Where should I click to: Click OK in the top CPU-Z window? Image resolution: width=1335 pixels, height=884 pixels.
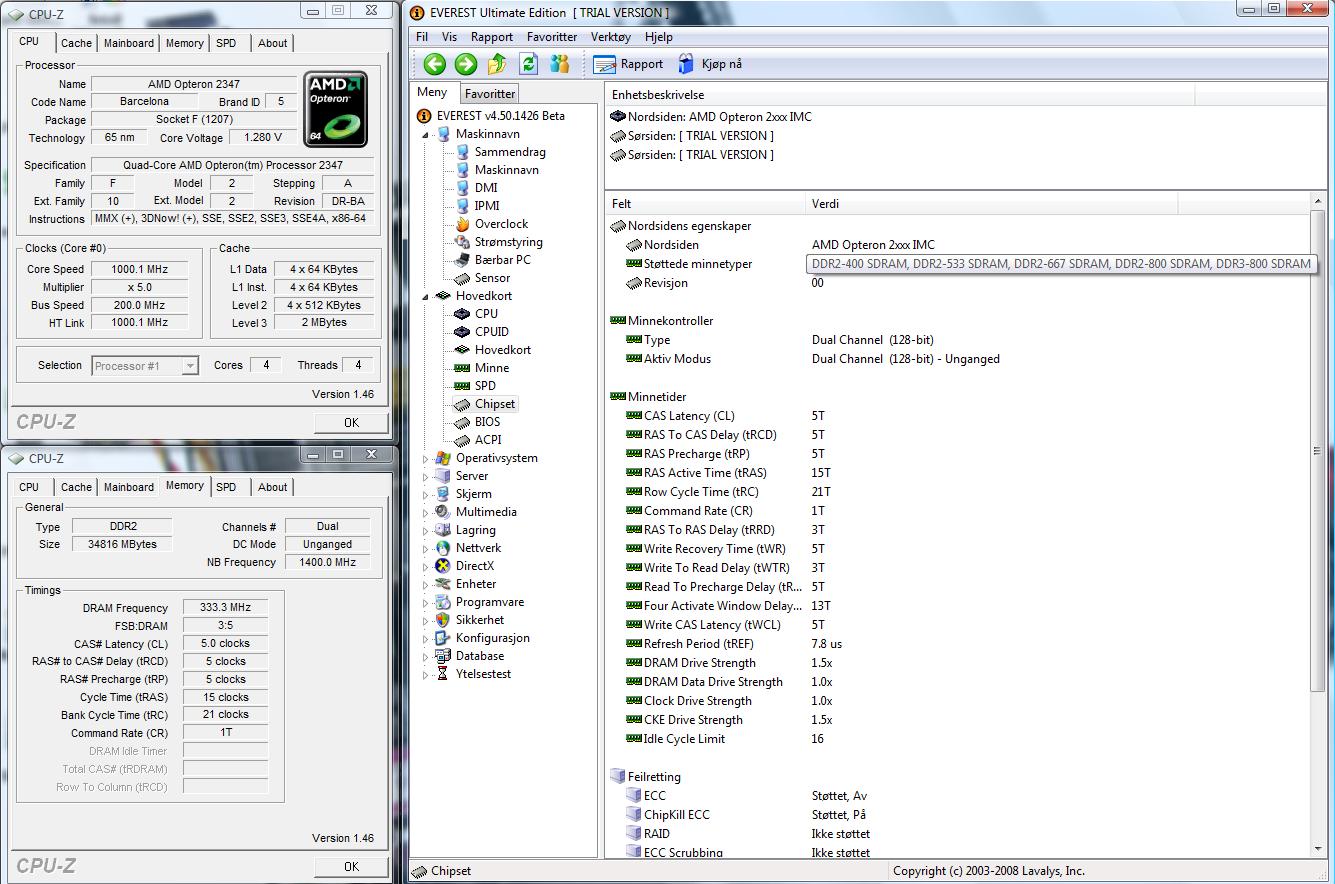point(351,422)
